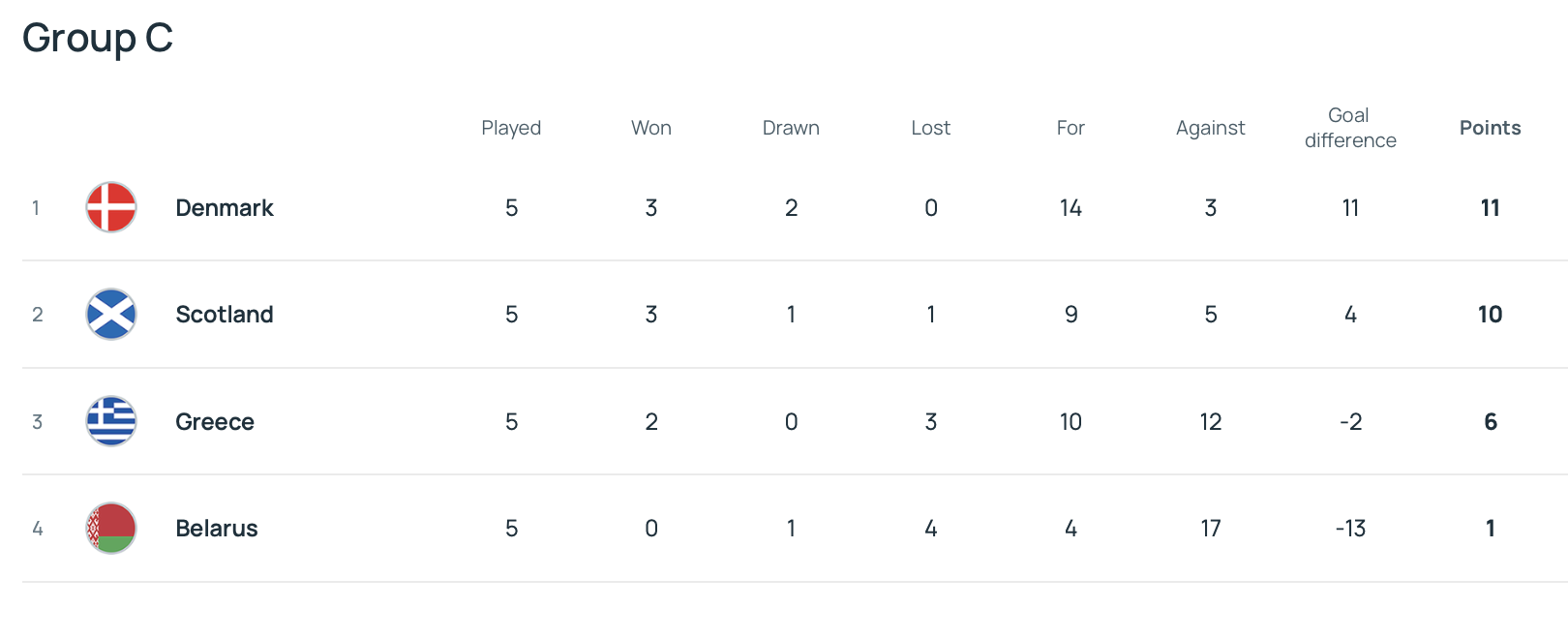Click the Lost column header

pyautogui.click(x=931, y=128)
